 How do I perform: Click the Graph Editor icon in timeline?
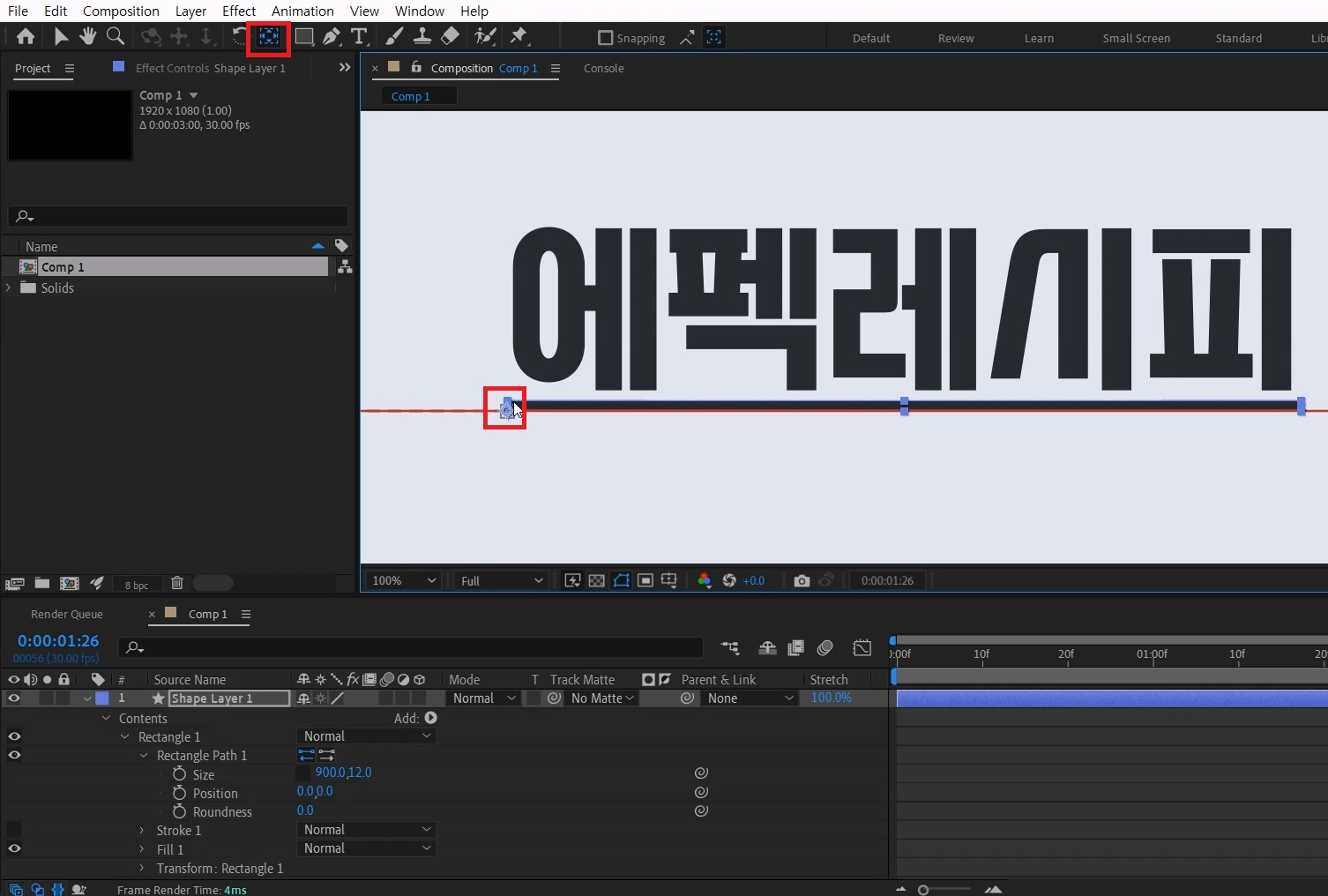pos(862,648)
